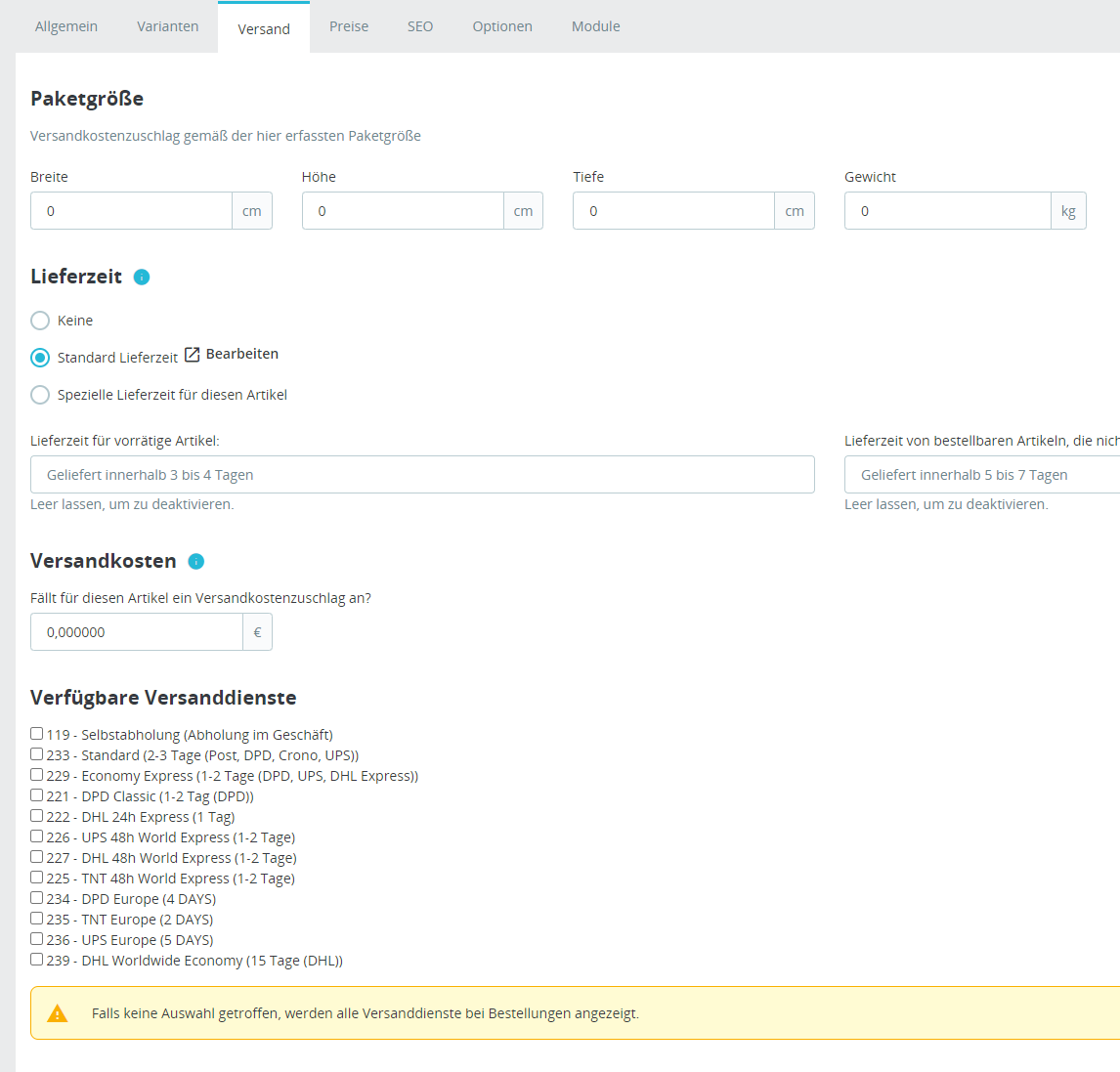Open the Module tab
Image resolution: width=1120 pixels, height=1072 pixels.
[x=596, y=26]
